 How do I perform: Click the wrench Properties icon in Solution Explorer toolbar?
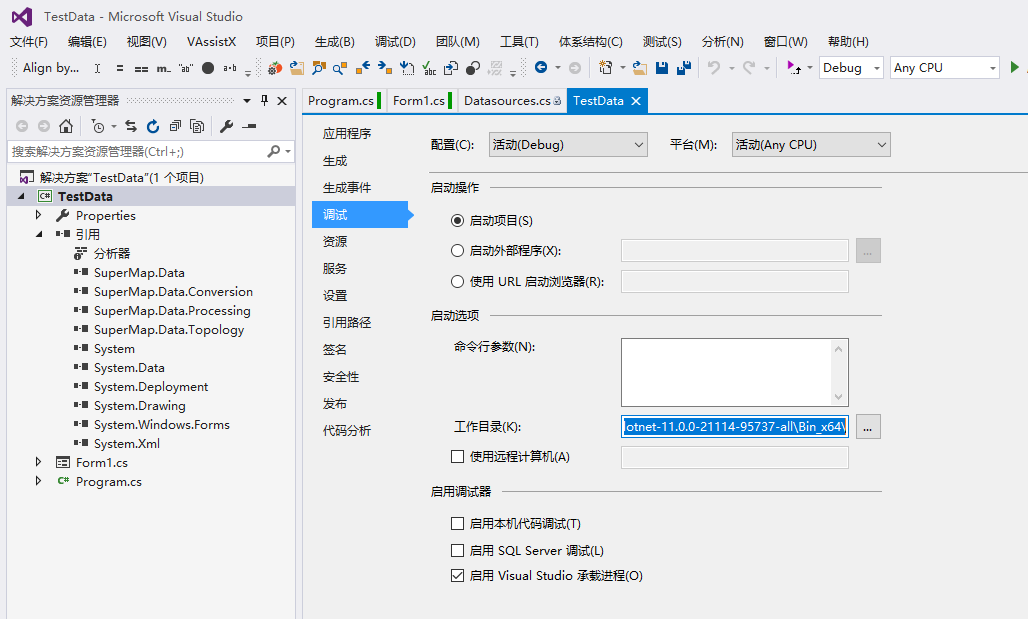227,126
